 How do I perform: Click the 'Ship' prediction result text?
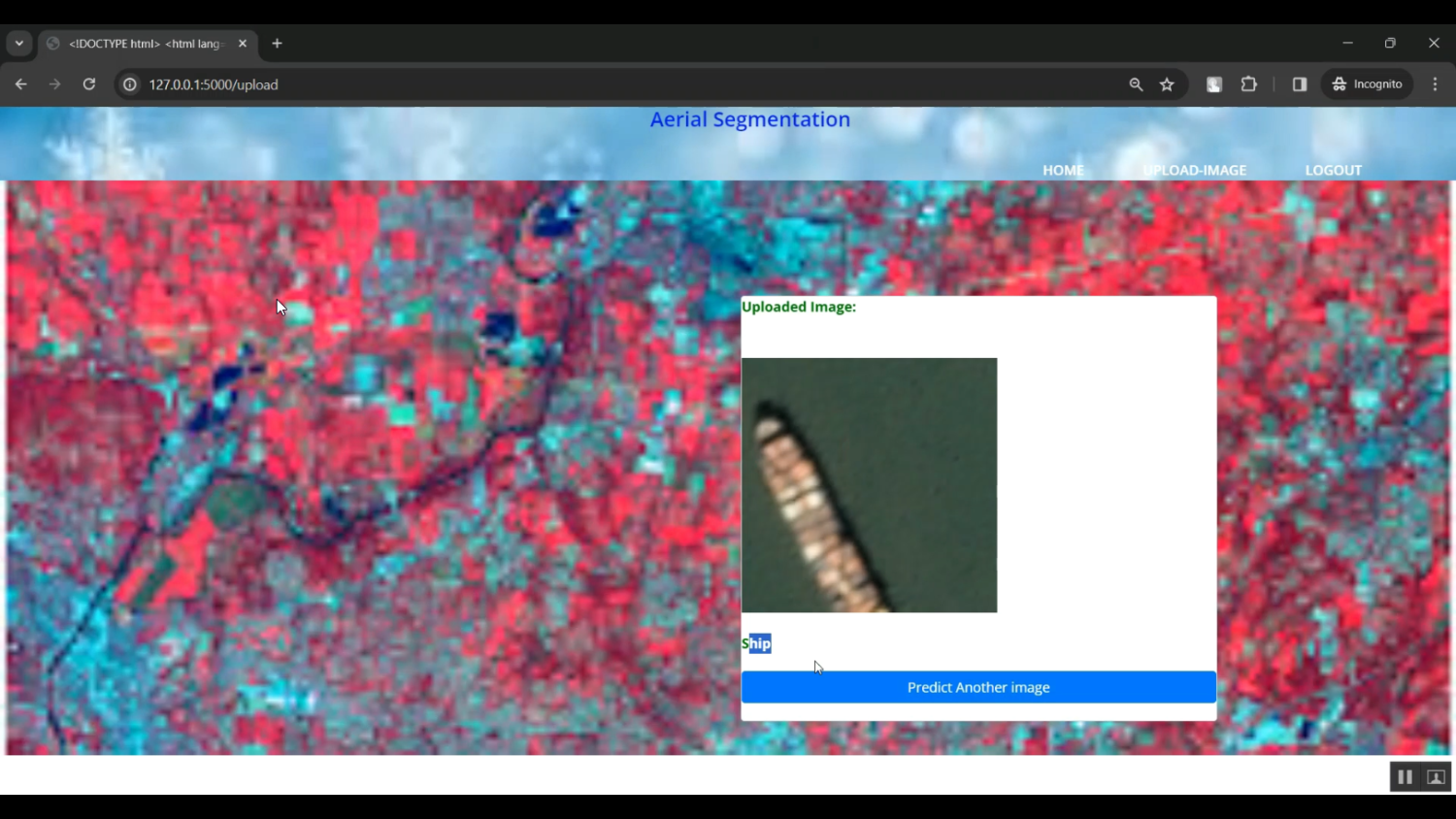756,643
